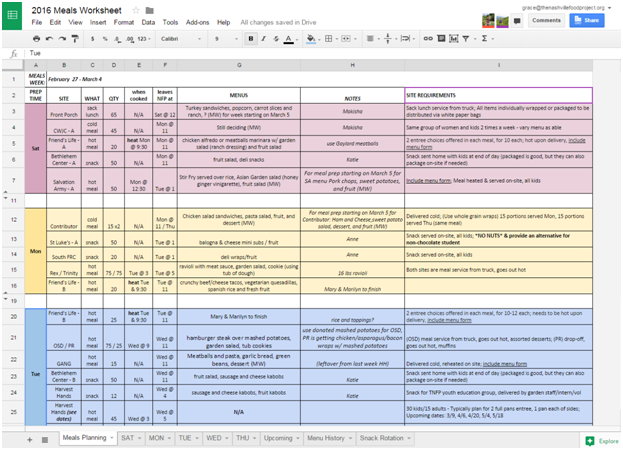This screenshot has width=623, height=450.
Task: Click the Borders icon
Action: pos(329,39)
